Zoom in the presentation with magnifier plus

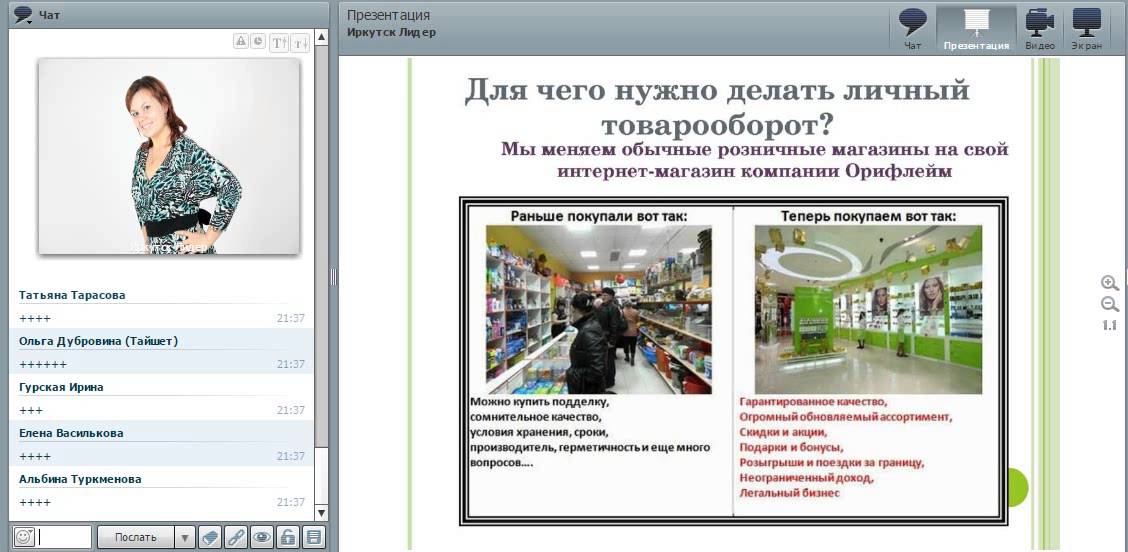1109,283
